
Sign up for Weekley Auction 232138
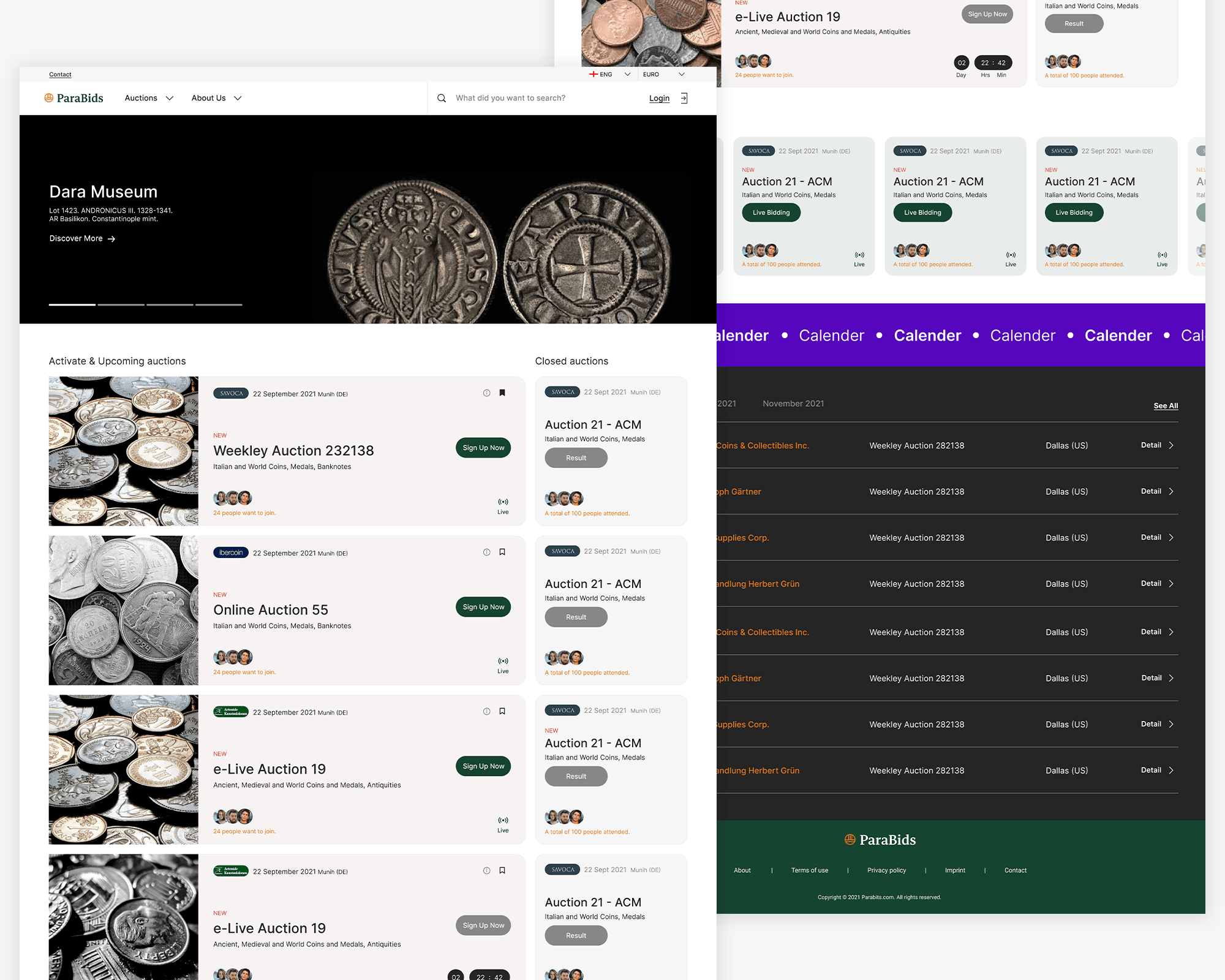483,448
